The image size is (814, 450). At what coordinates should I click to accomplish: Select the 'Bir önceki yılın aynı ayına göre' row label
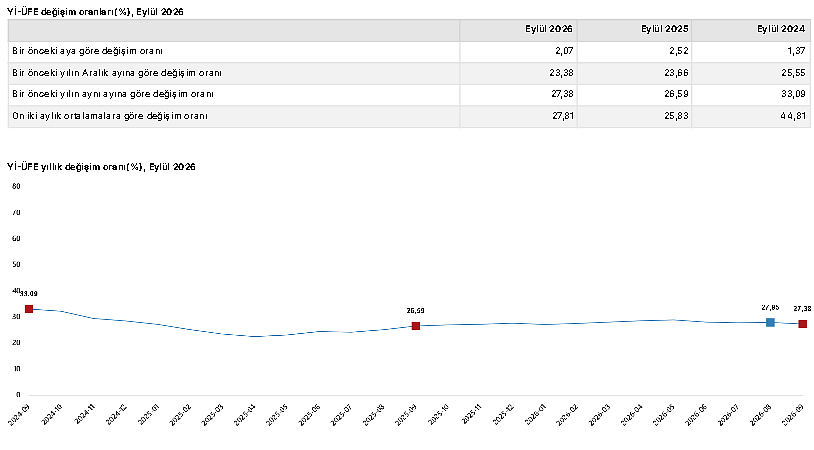(x=113, y=94)
